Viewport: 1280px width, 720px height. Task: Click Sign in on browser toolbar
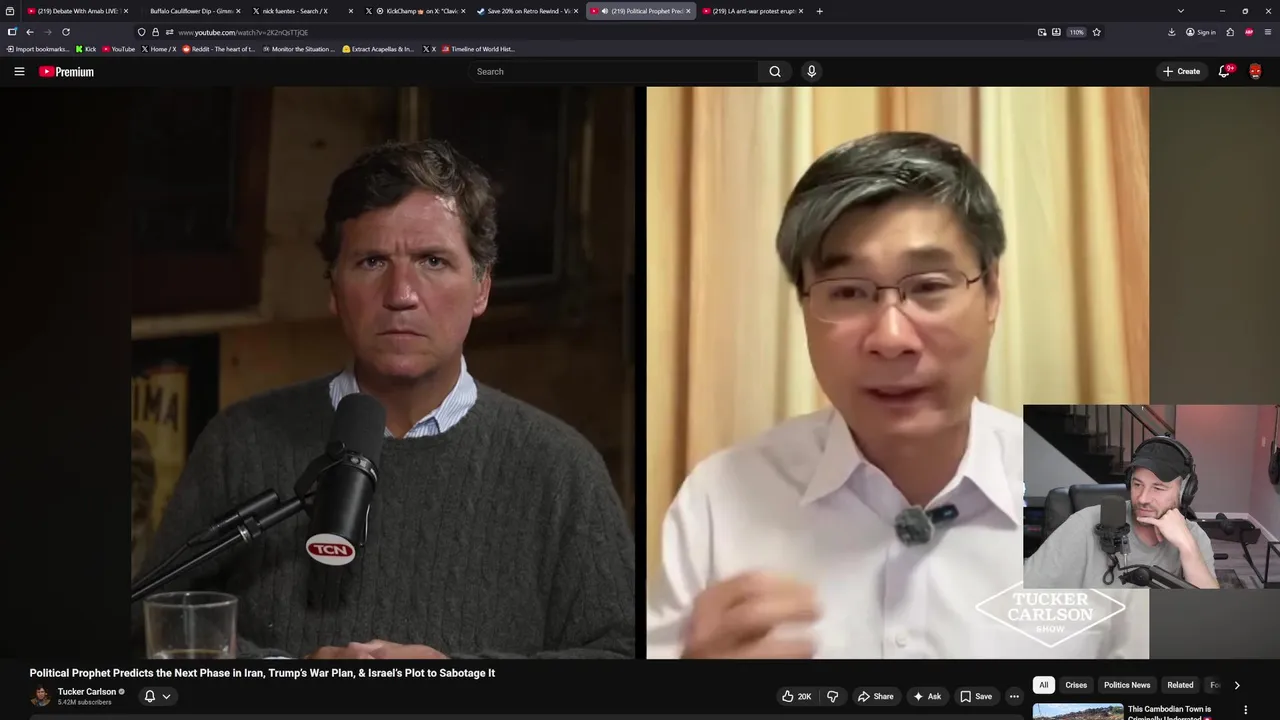click(x=1201, y=32)
